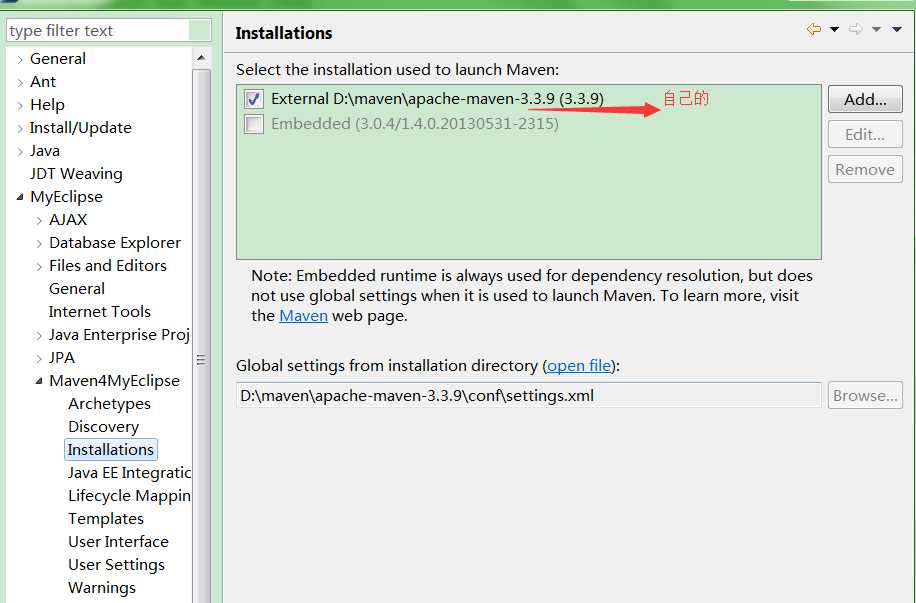Click the Remove button
This screenshot has height=603, width=916.
point(865,169)
